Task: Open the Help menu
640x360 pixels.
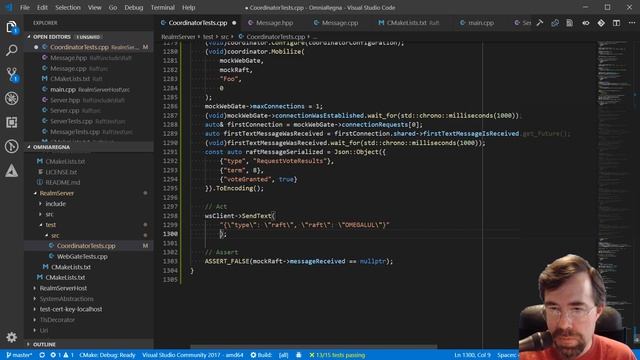Action: (188, 7)
